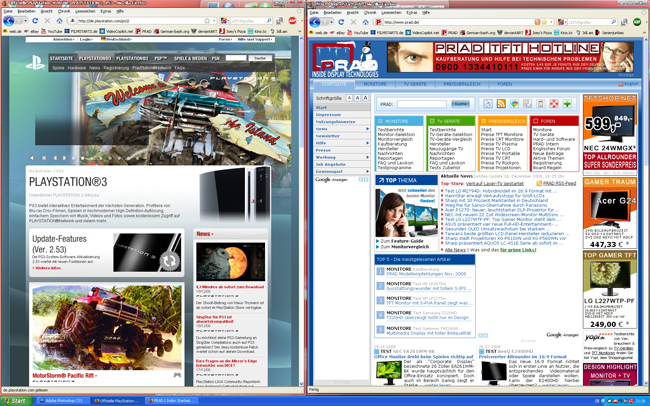Click Adblock Plus icon in PlayStation window
The image size is (650, 406).
pyautogui.click(x=293, y=21)
